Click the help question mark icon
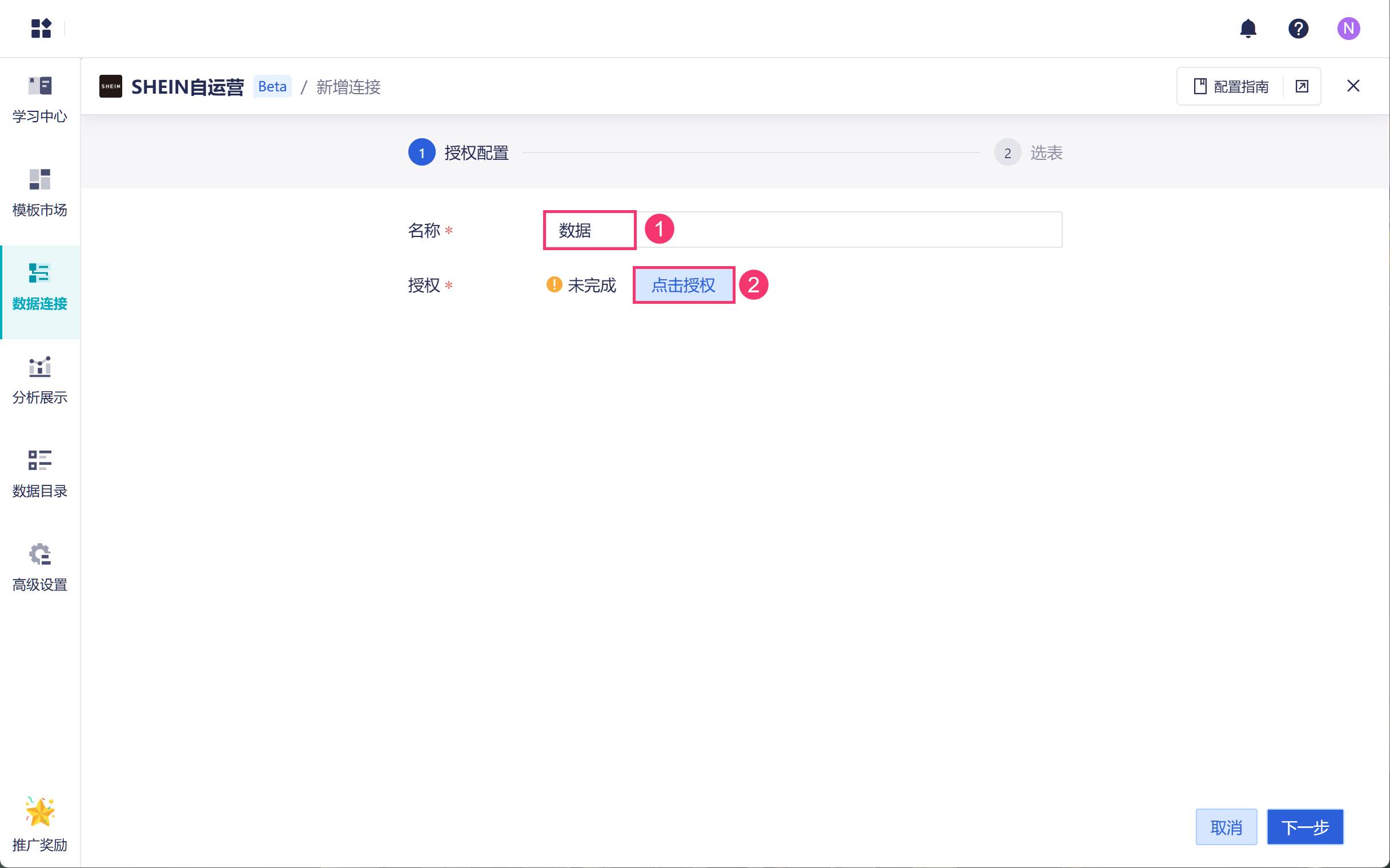Viewport: 1390px width, 868px height. point(1297,28)
